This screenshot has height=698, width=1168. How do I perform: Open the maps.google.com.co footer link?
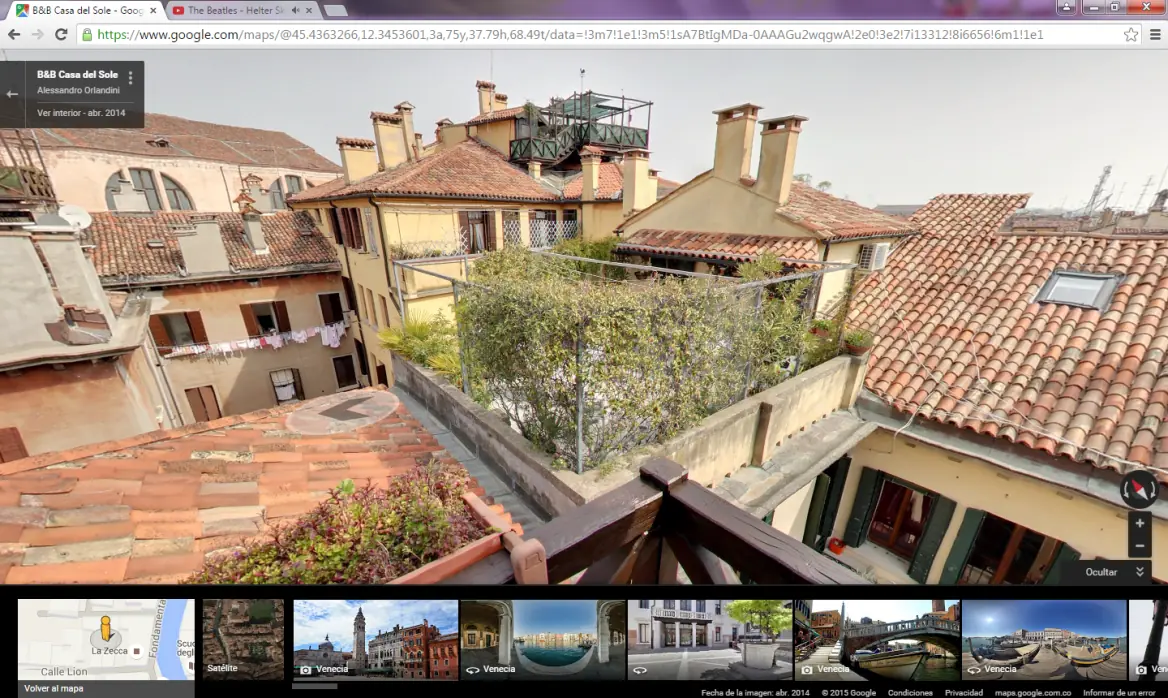coord(1032,693)
